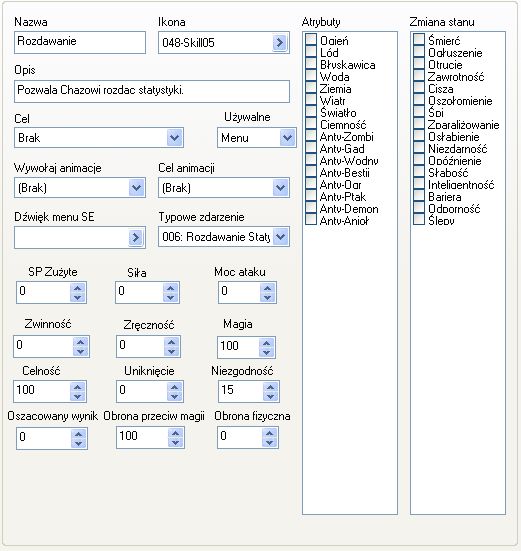Check the Ciemność attribute
Screen dimensions: 521x551
pyautogui.click(x=311, y=123)
